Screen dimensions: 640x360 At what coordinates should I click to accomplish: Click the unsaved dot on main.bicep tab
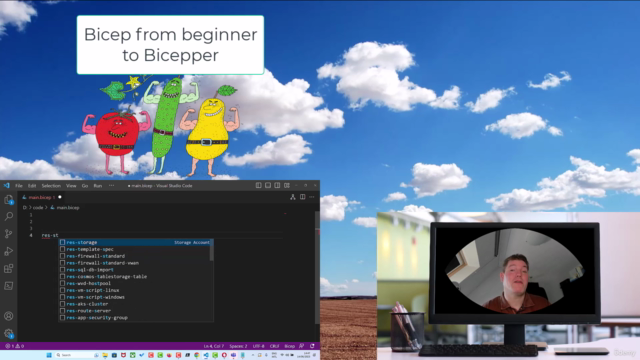point(60,197)
